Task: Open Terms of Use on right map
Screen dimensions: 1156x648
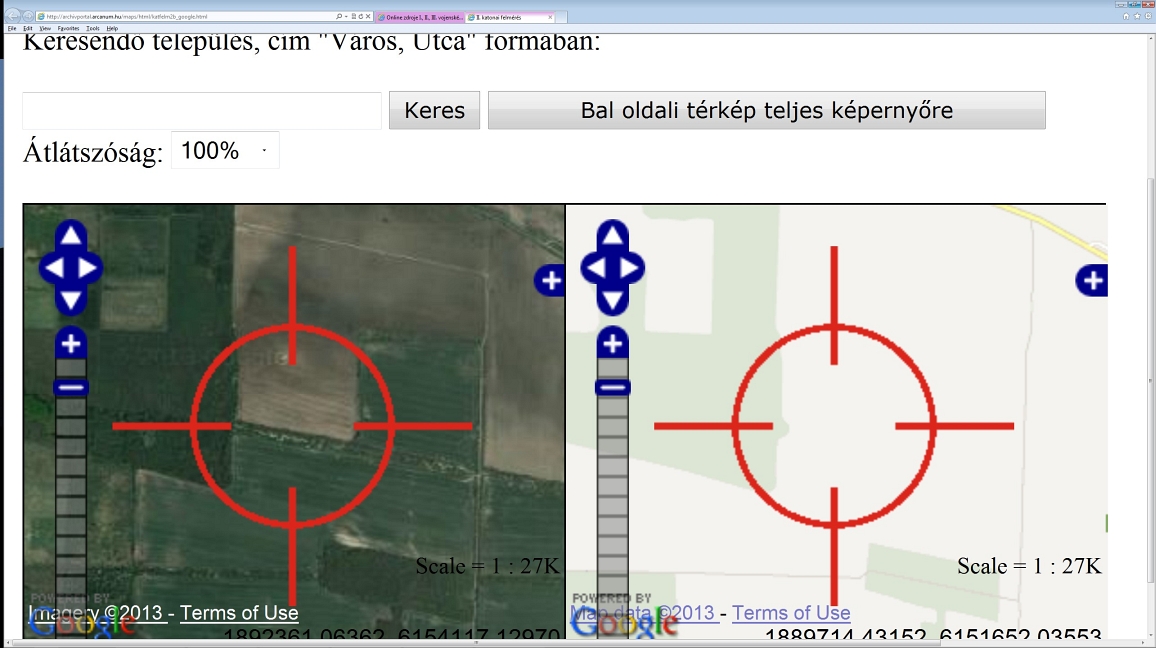Action: pos(791,613)
